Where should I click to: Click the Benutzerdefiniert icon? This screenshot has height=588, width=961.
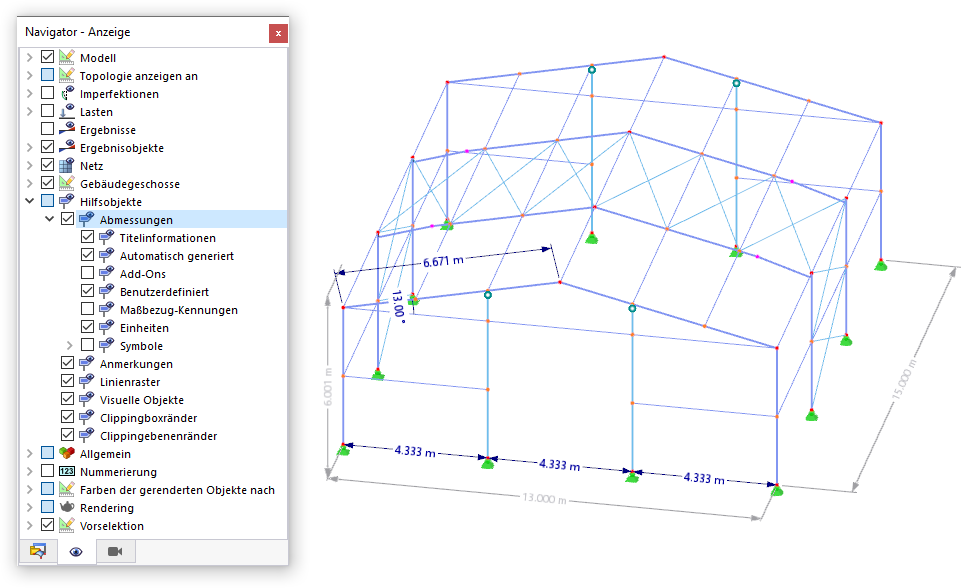click(107, 291)
